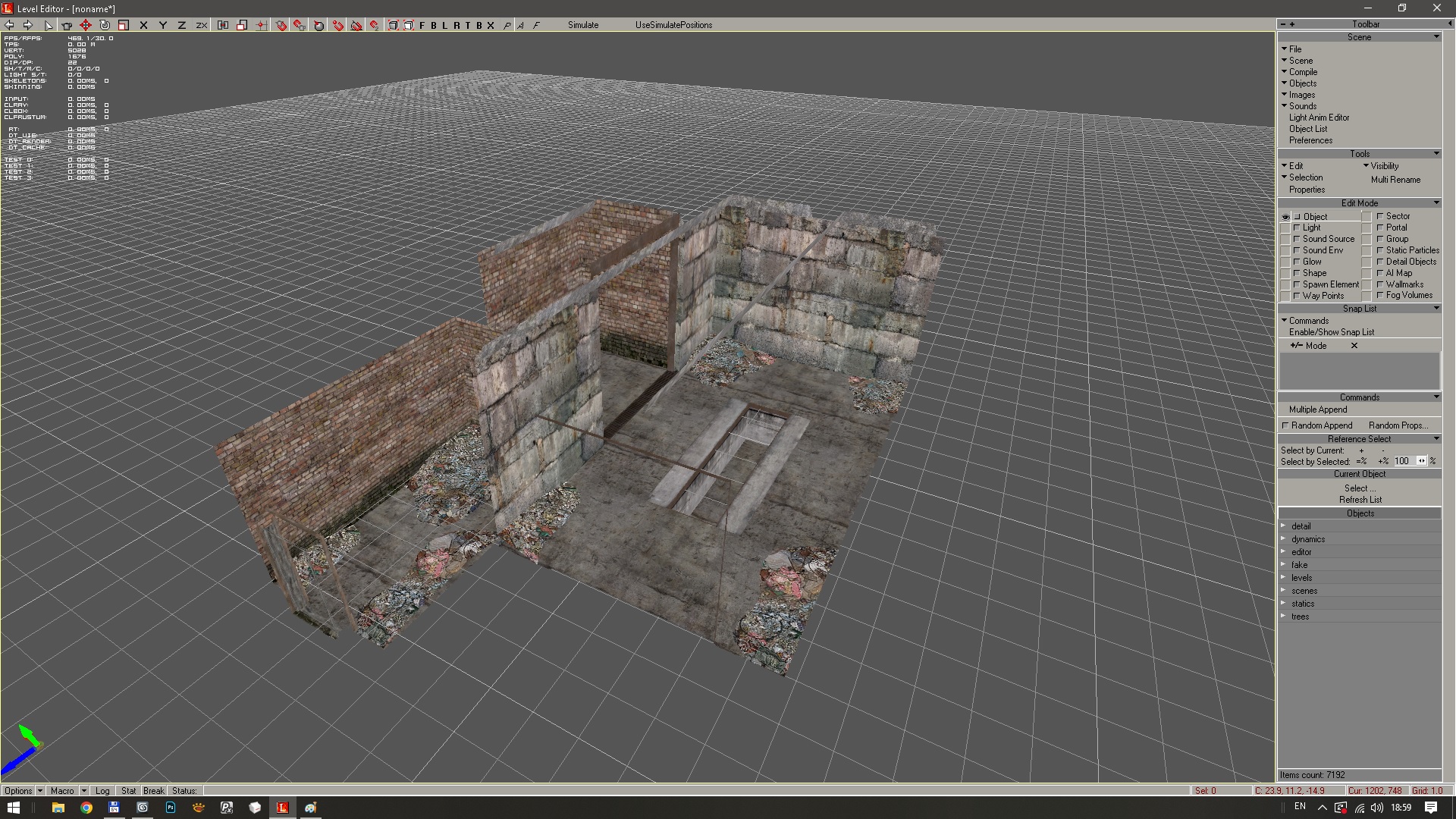1456x819 pixels.
Task: Toggle object snap magnet icon
Action: pos(281,25)
